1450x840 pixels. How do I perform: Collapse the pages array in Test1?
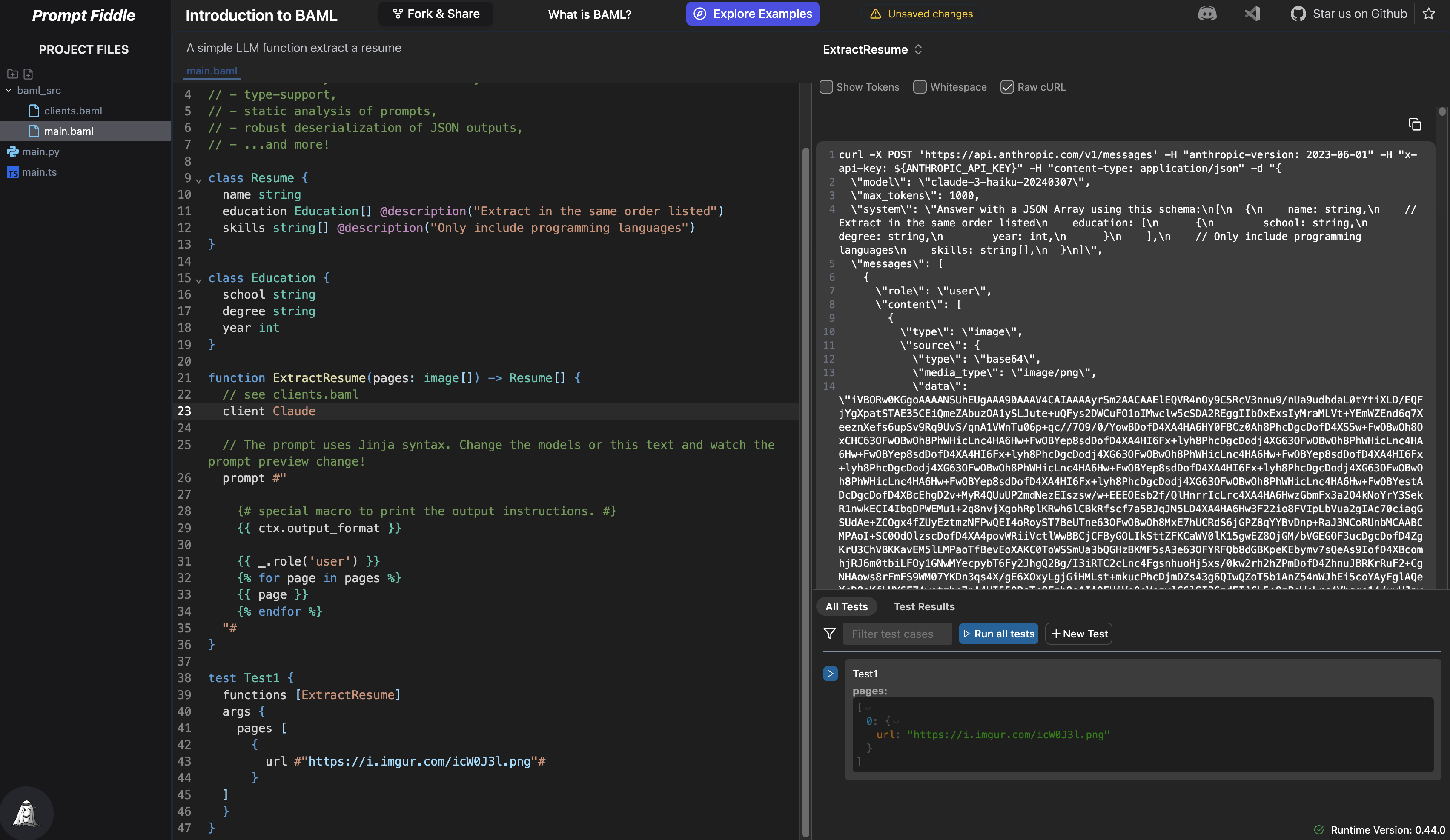click(x=868, y=708)
